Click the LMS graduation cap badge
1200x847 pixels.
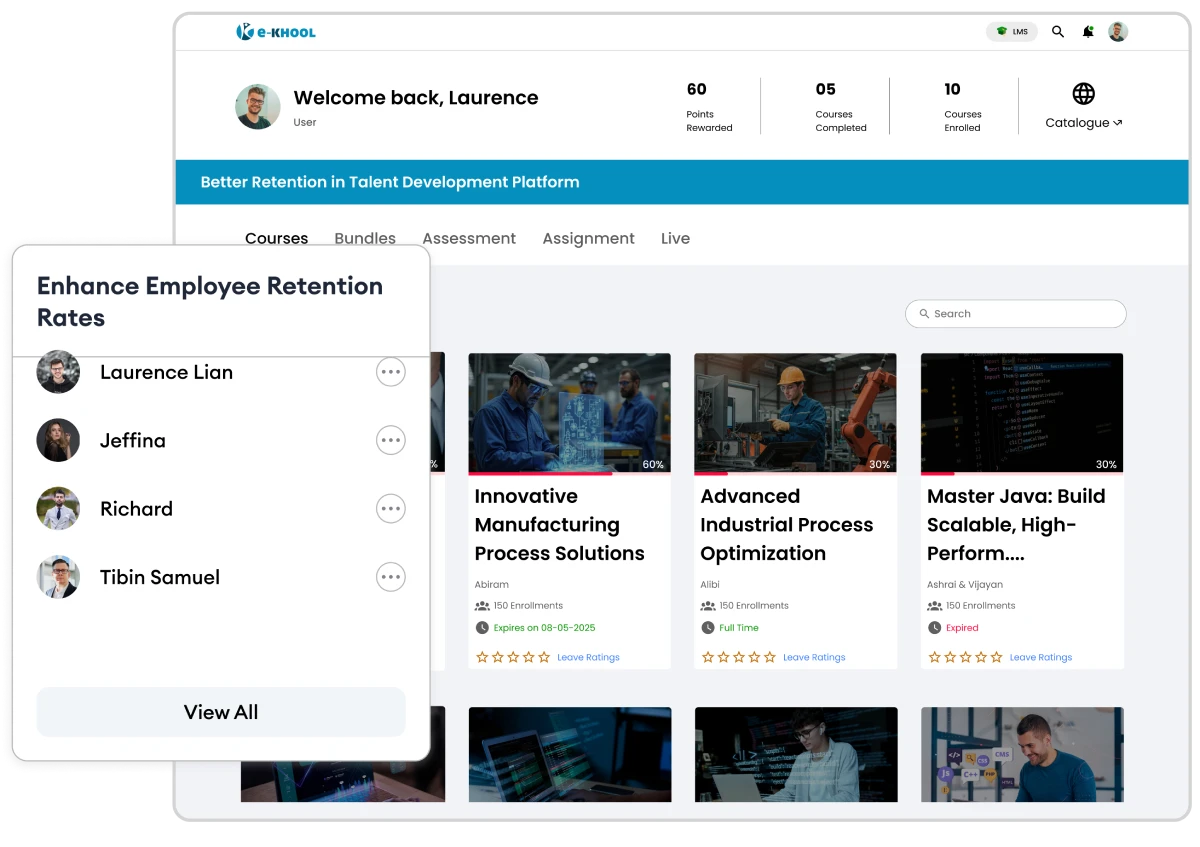[1012, 31]
